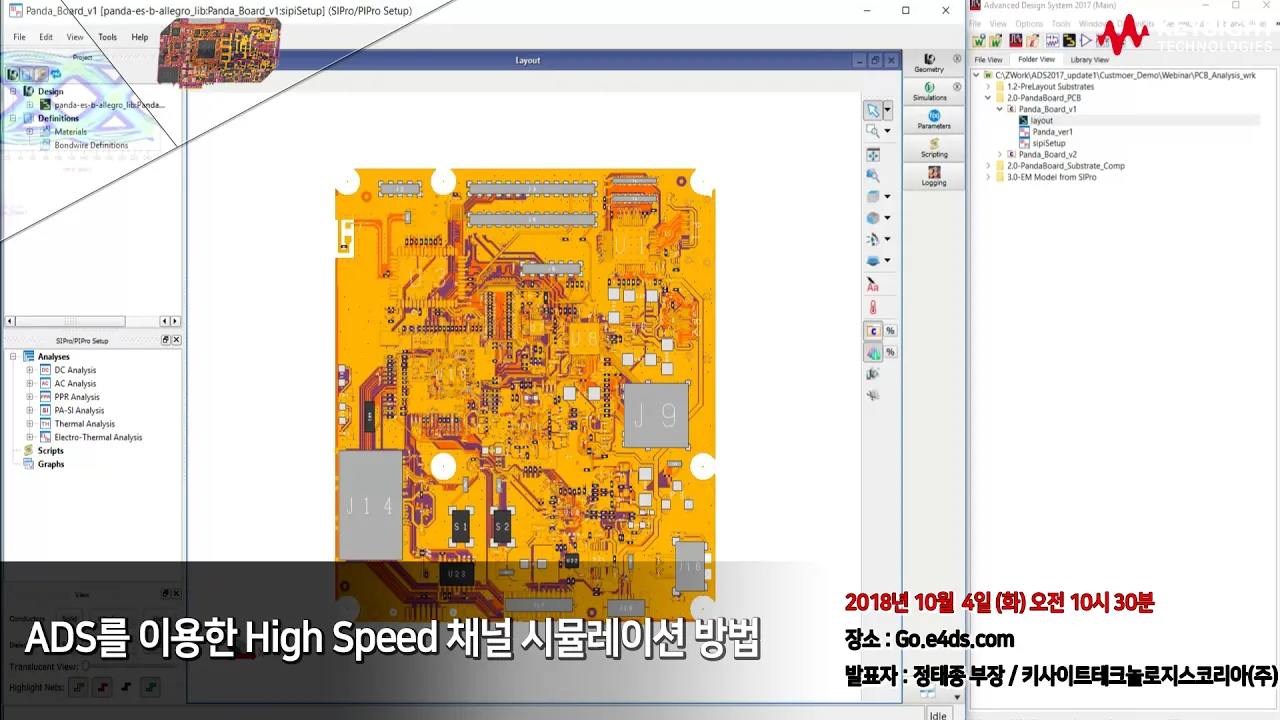Click the first Highlight Nets button

[x=77, y=687]
